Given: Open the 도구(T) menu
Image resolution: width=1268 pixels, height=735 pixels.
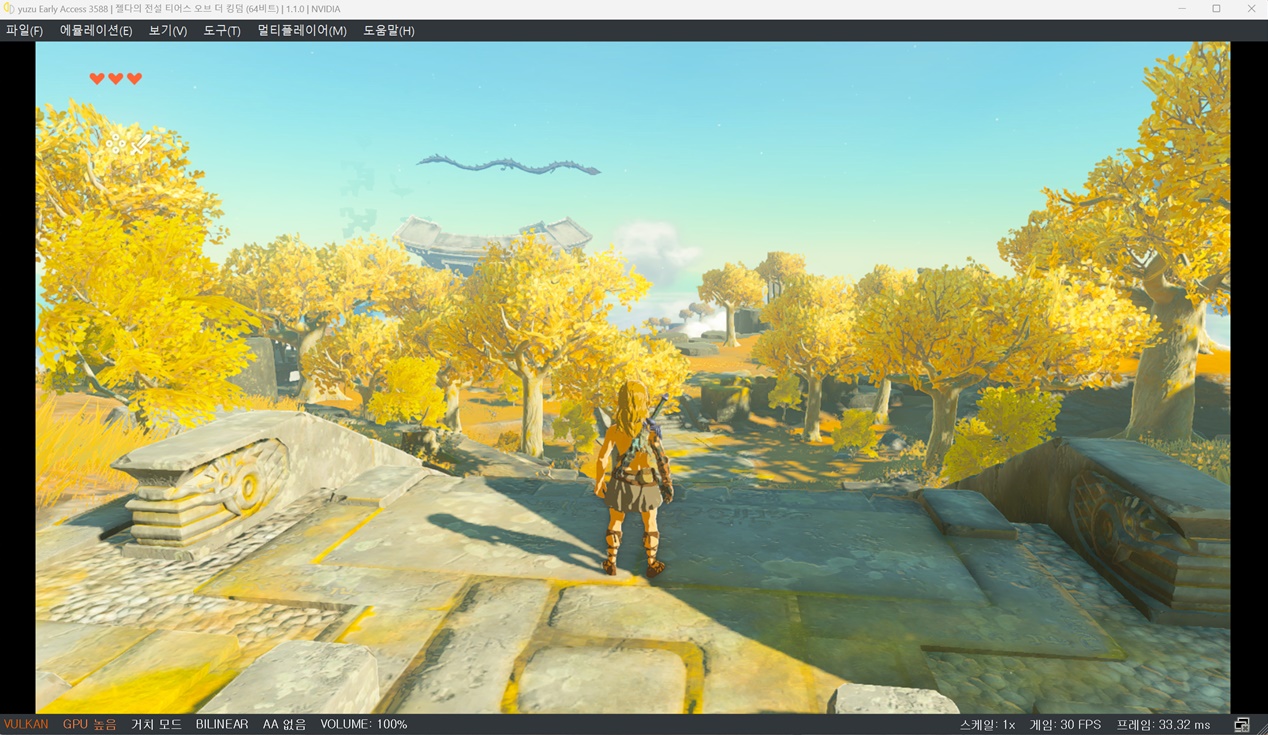Looking at the screenshot, I should coord(222,31).
